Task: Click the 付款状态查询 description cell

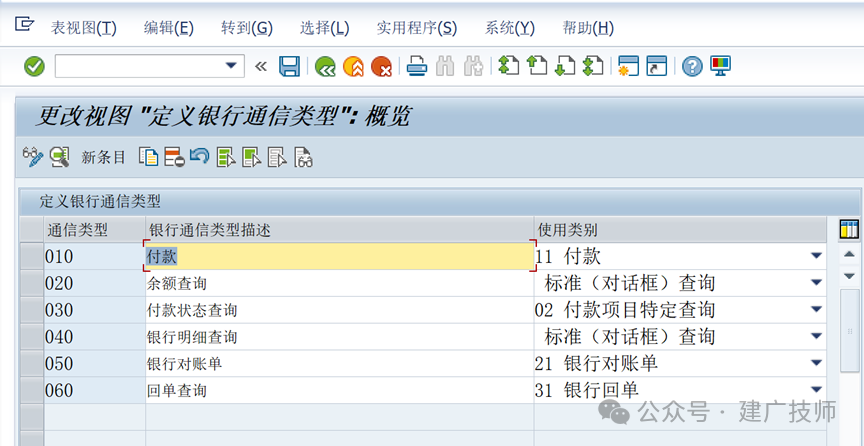Action: [339, 310]
